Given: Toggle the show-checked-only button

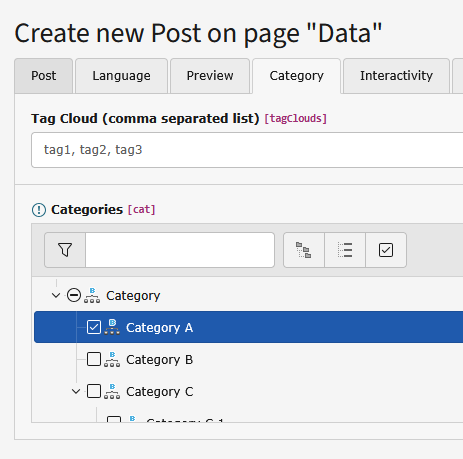Looking at the screenshot, I should (386, 250).
